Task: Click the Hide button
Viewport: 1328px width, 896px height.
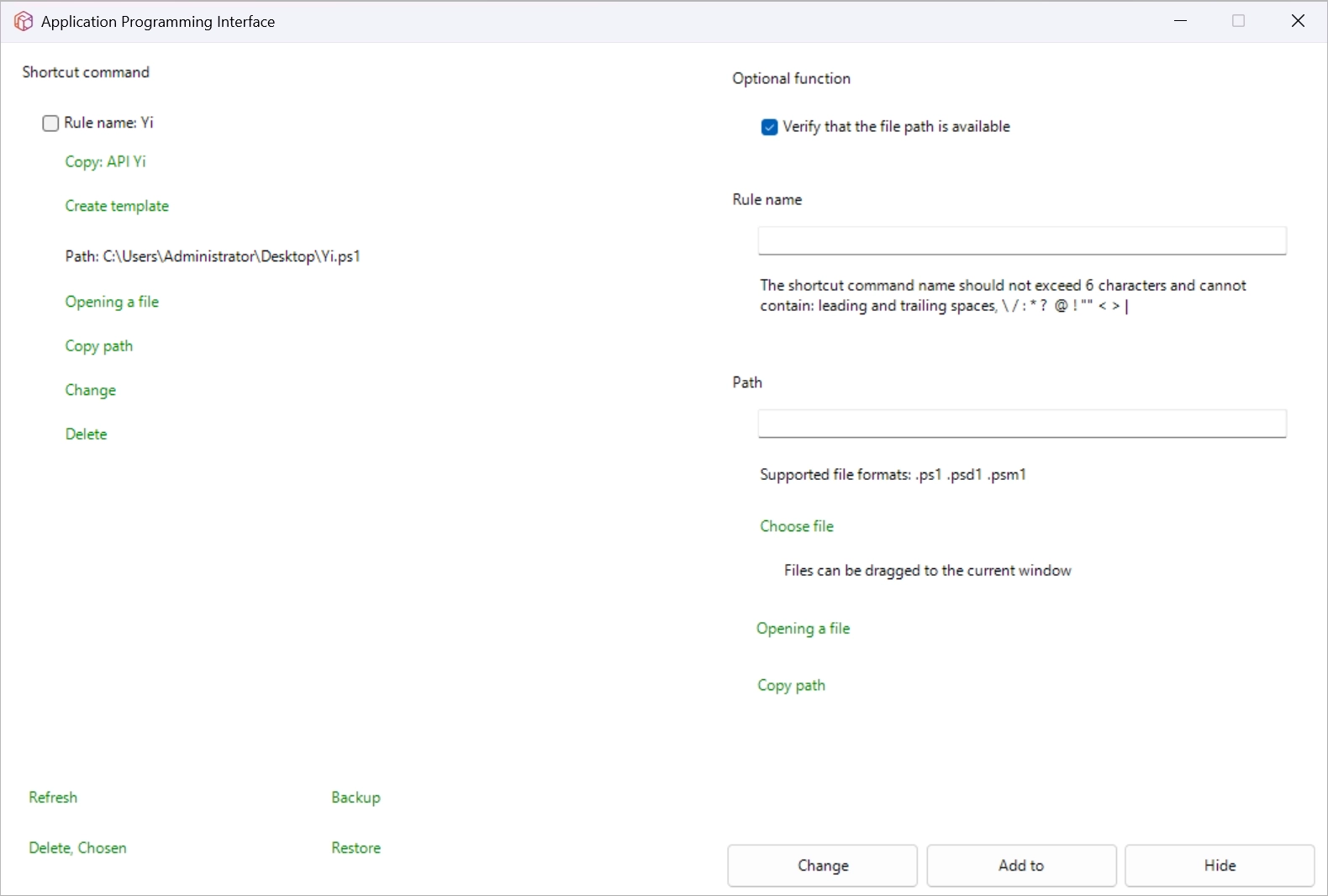Action: tap(1219, 866)
